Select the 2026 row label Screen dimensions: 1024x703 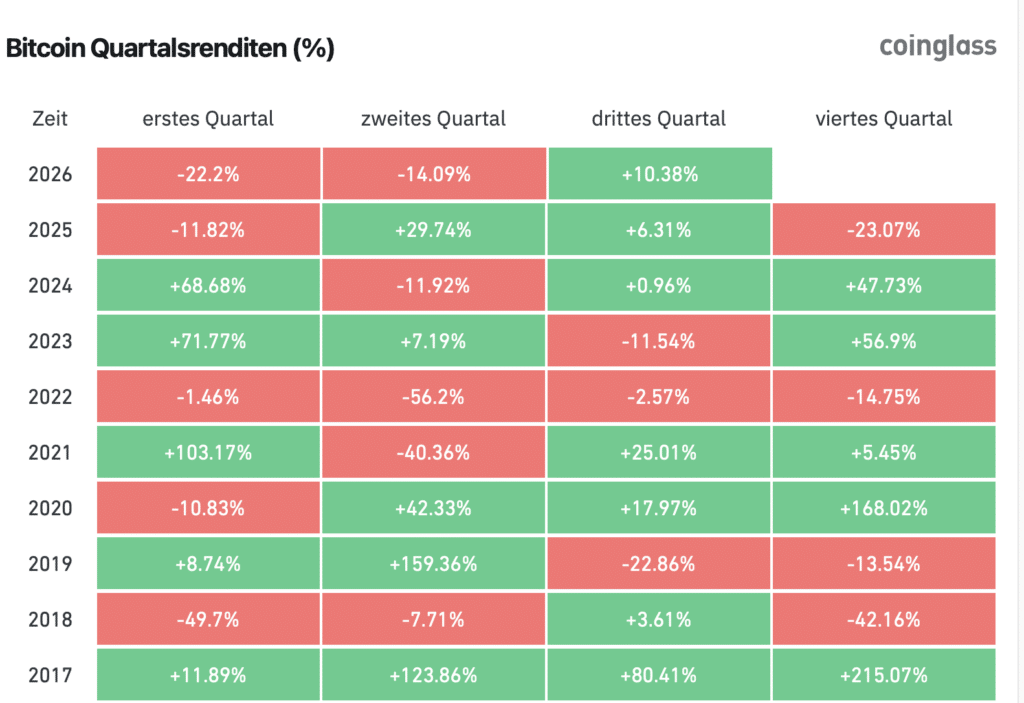[x=50, y=174]
